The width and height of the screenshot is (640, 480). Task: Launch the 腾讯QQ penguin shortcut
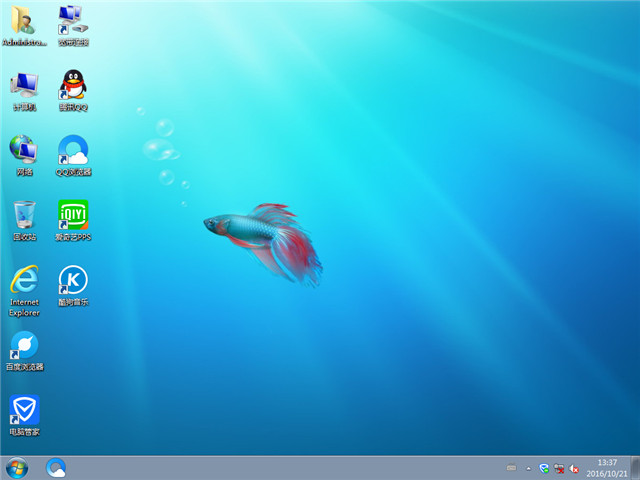73,91
